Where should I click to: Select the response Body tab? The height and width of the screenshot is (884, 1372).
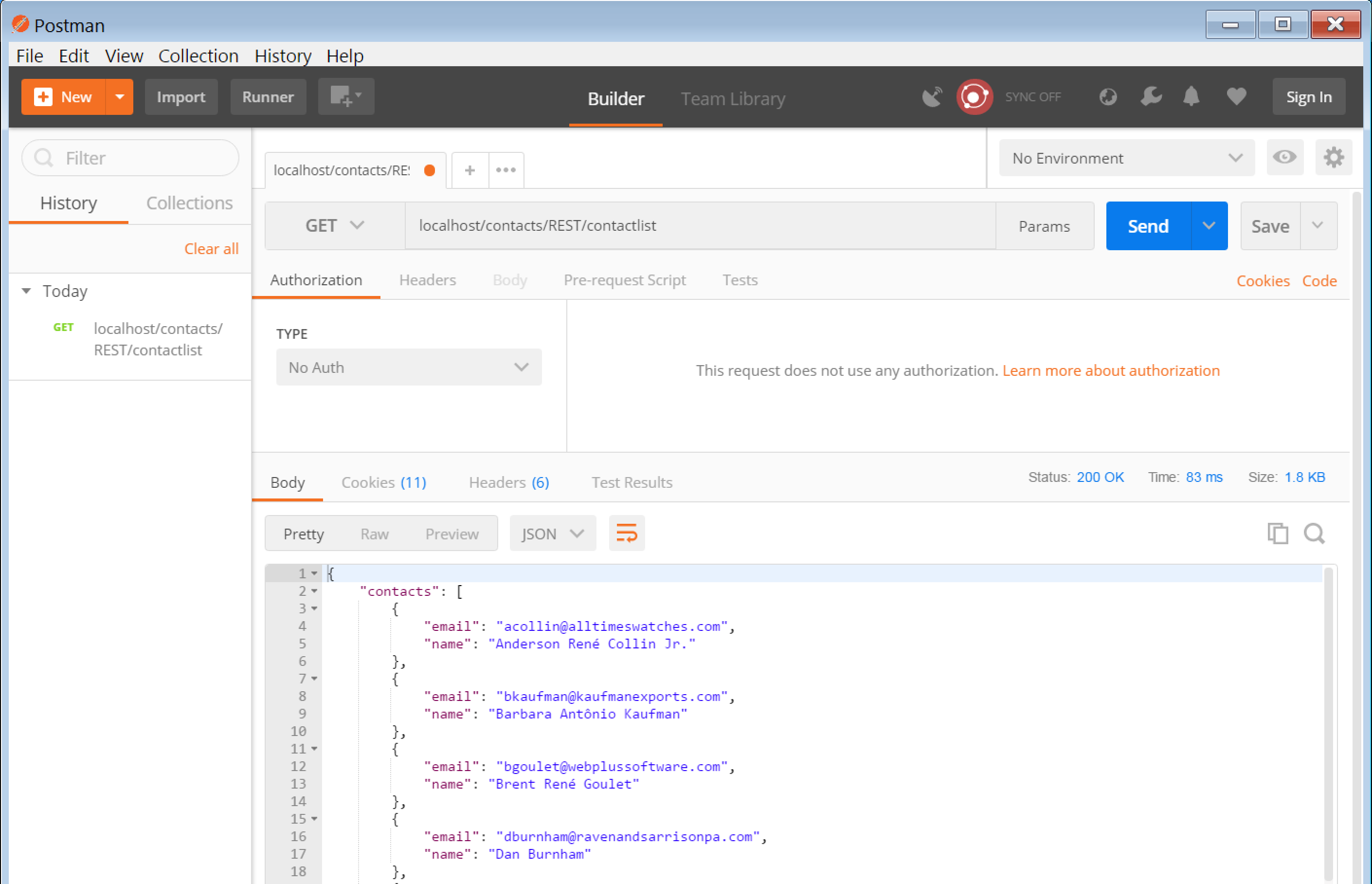click(288, 483)
